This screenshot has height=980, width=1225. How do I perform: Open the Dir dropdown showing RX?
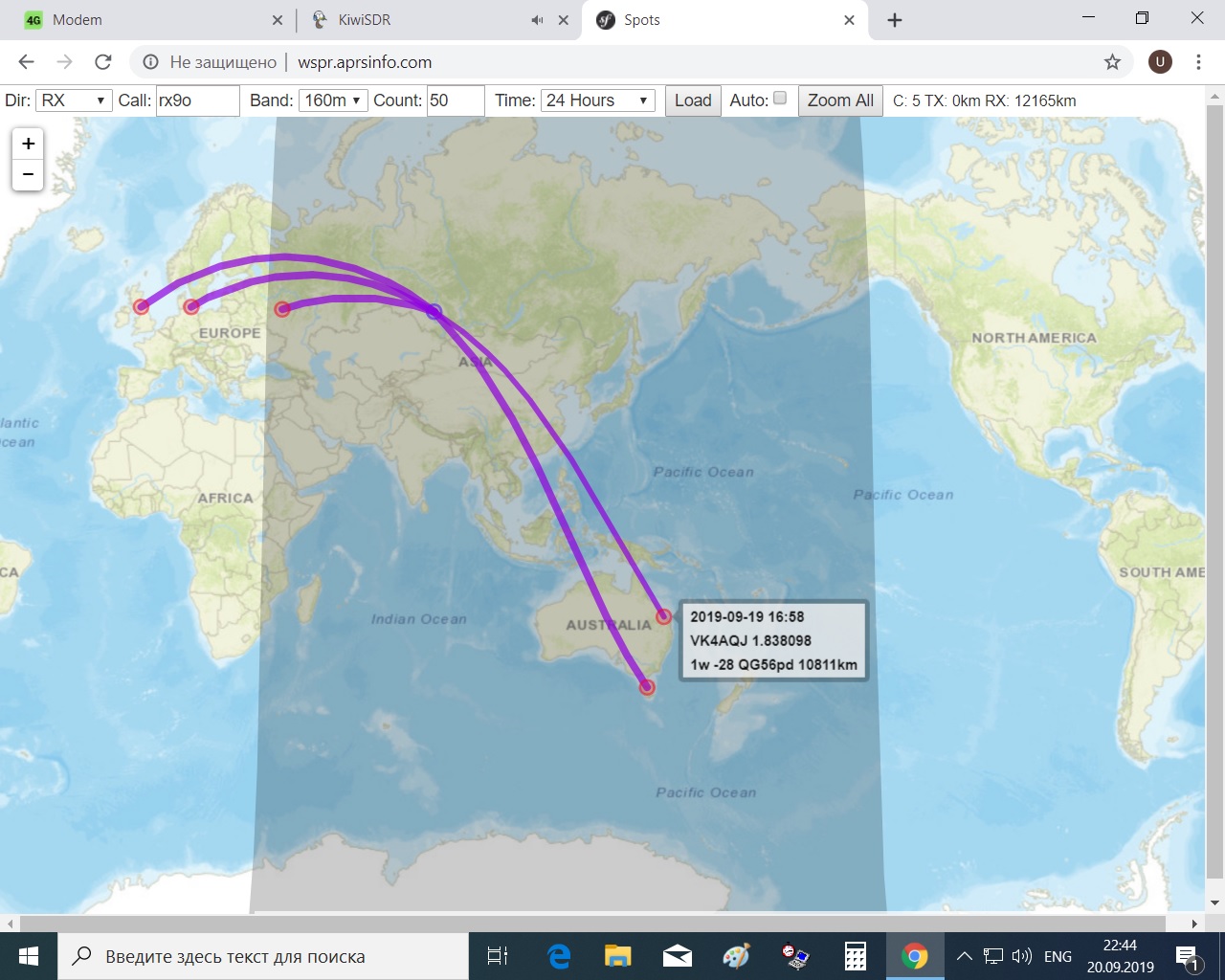[76, 100]
